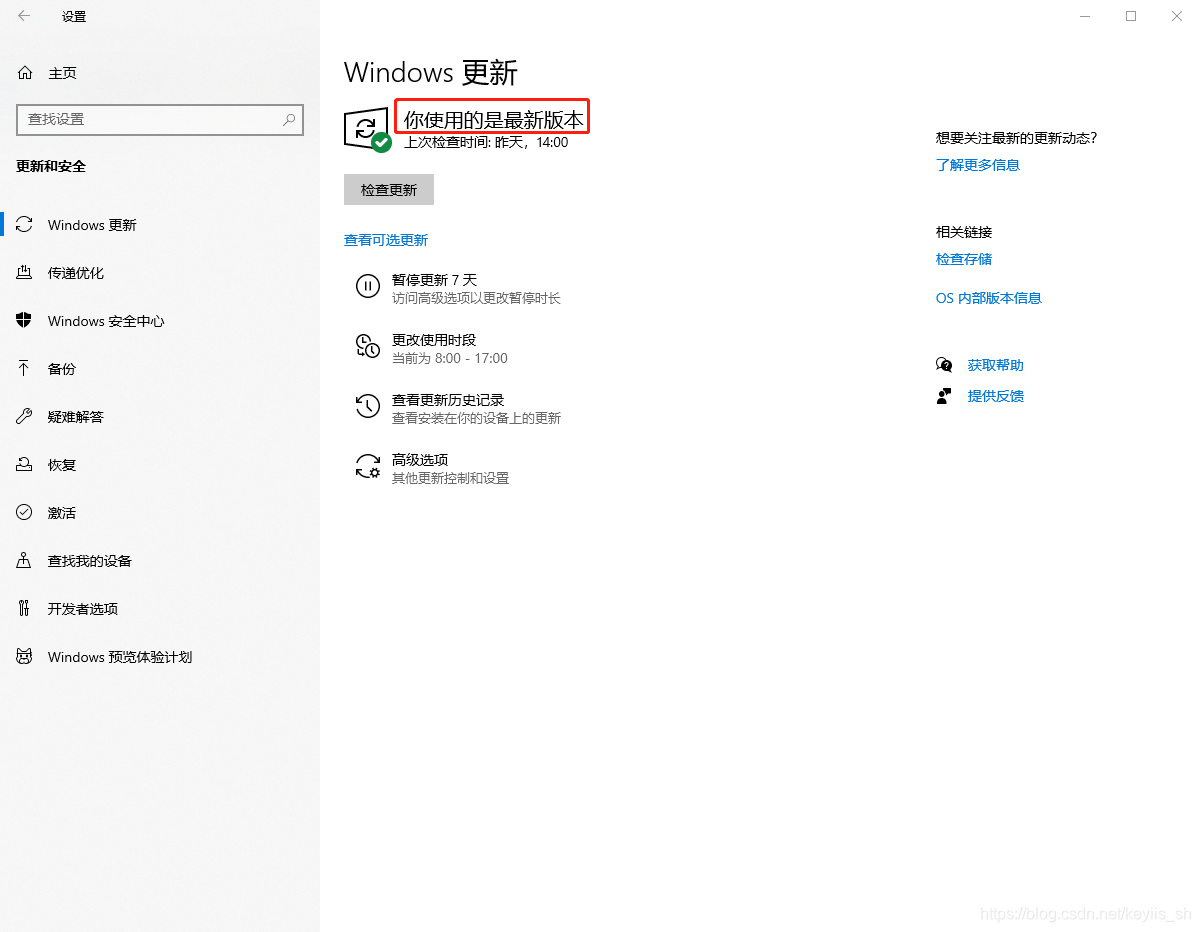The height and width of the screenshot is (932, 1200).
Task: Click the 恢复 sidebar icon
Action: point(25,465)
